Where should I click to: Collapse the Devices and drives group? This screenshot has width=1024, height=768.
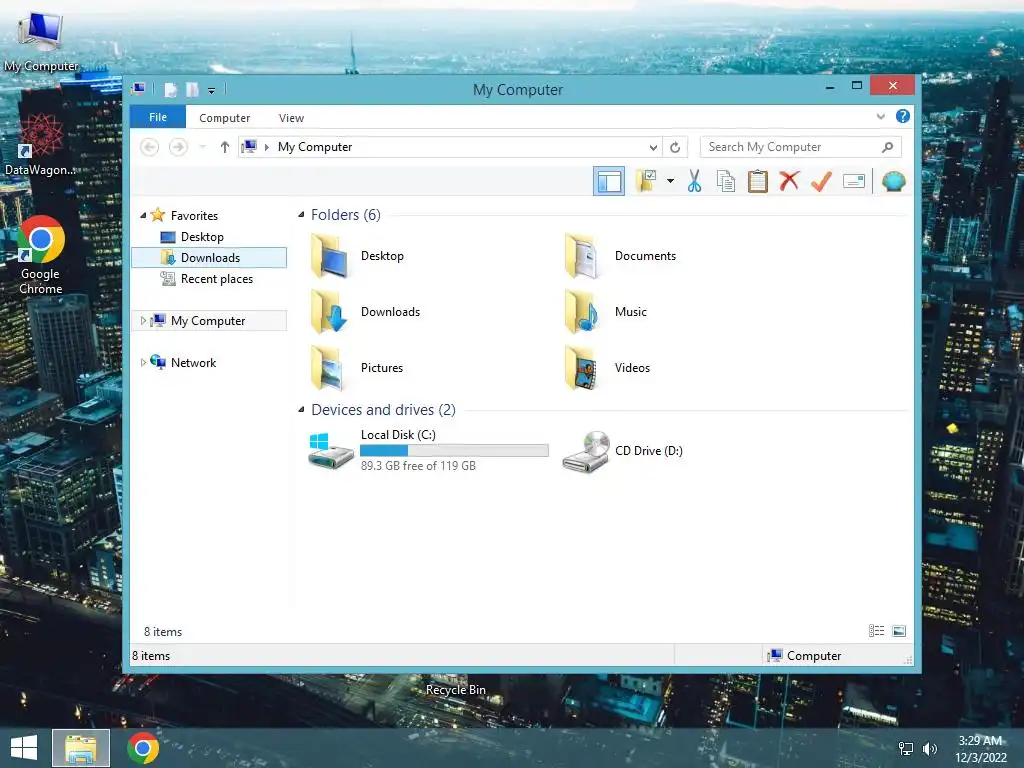click(301, 410)
